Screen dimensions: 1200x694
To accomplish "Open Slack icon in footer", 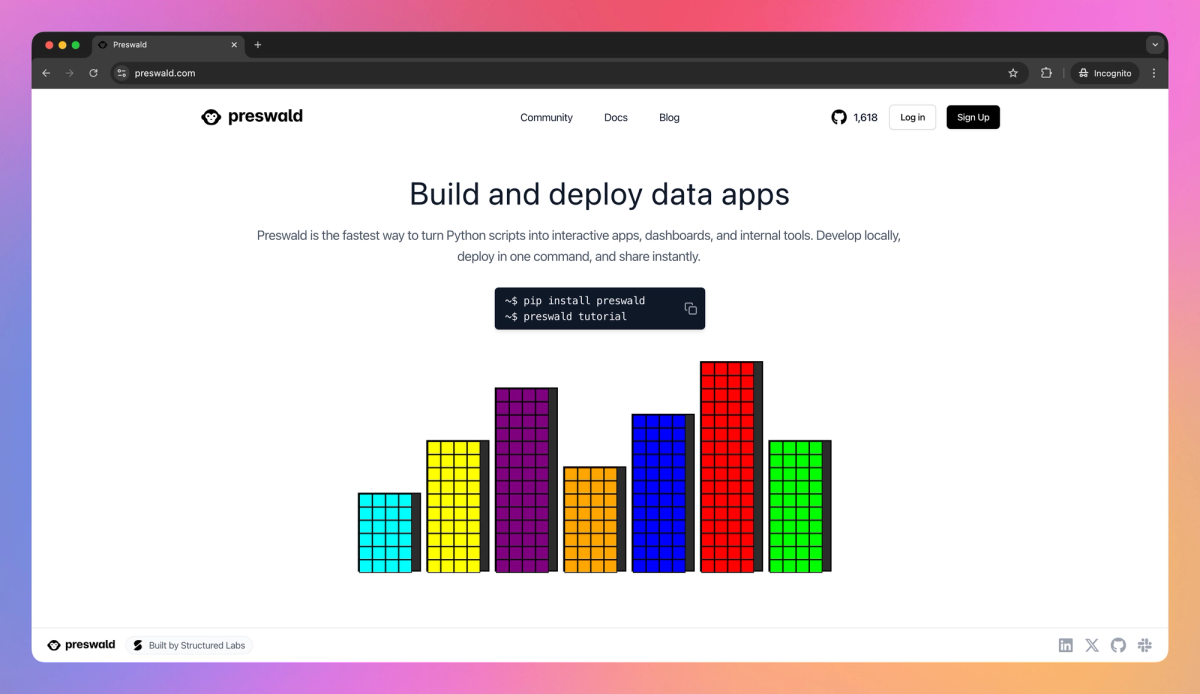I will (1145, 645).
